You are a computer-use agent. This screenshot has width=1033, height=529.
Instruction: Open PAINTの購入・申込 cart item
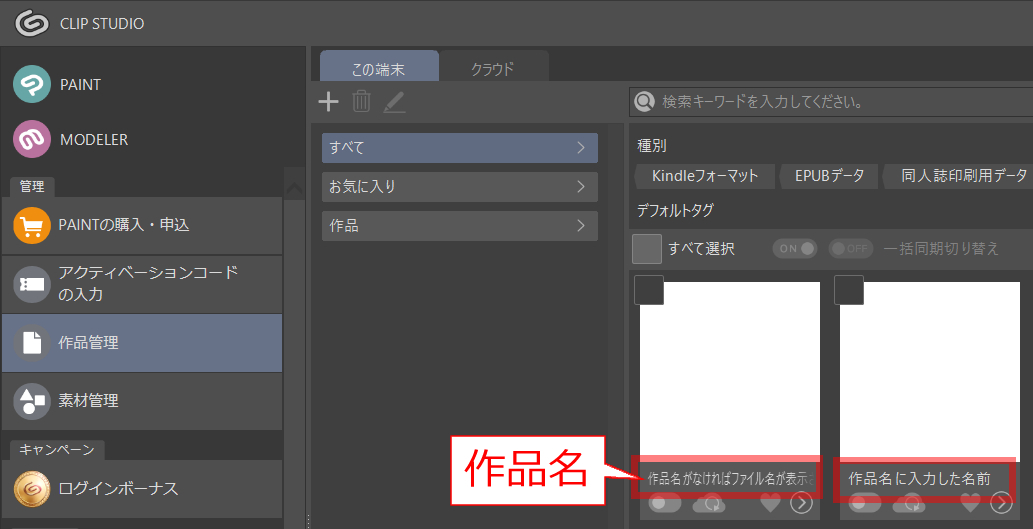pyautogui.click(x=142, y=225)
